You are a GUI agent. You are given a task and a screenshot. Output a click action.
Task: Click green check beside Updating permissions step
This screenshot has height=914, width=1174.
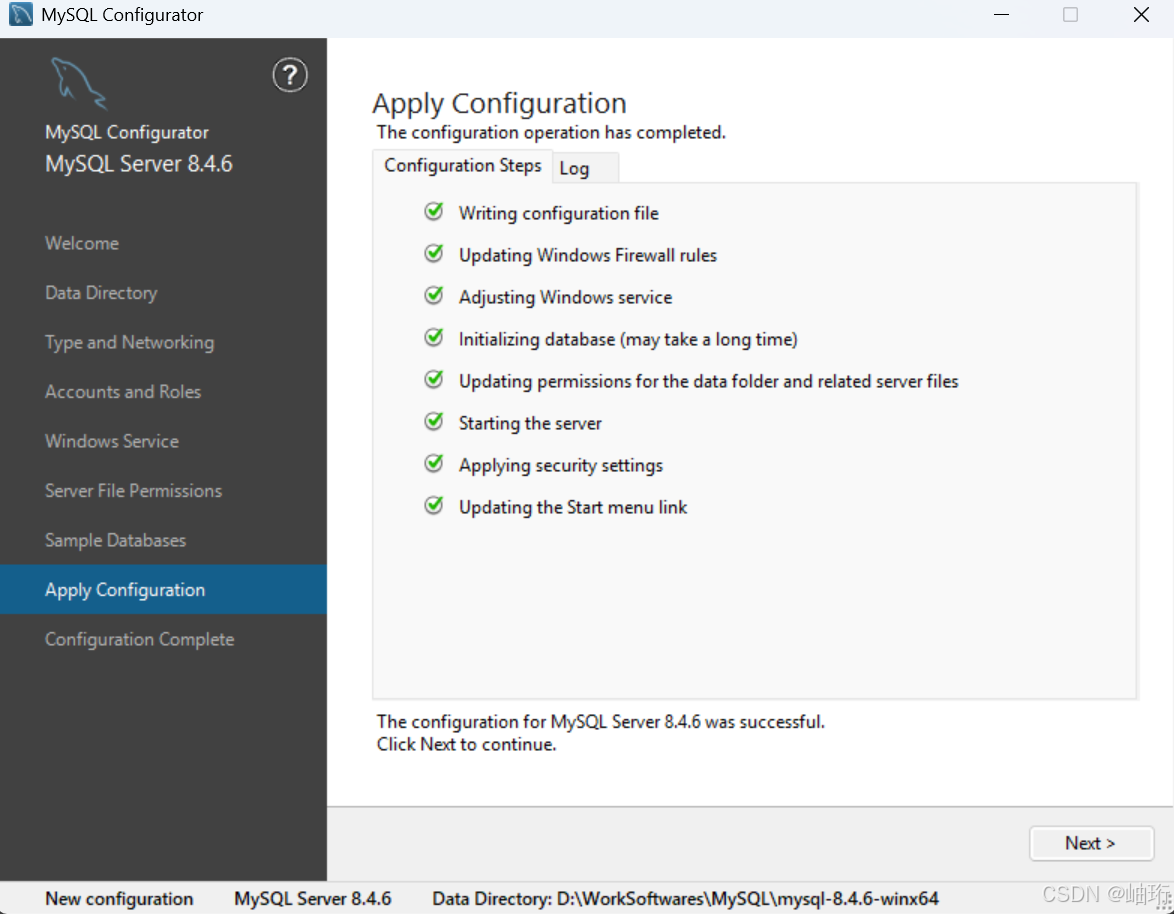[434, 380]
